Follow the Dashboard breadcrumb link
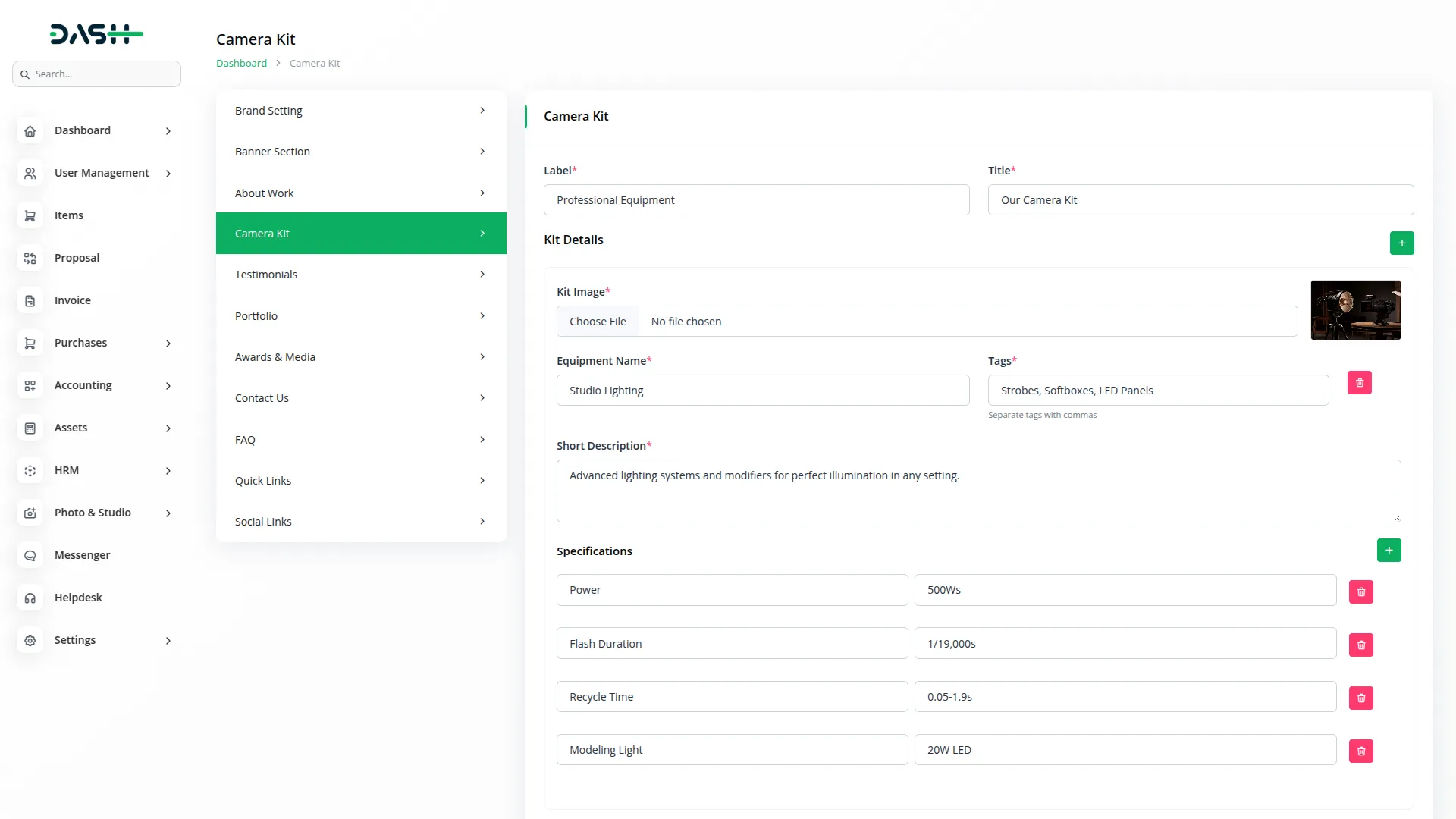 241,64
